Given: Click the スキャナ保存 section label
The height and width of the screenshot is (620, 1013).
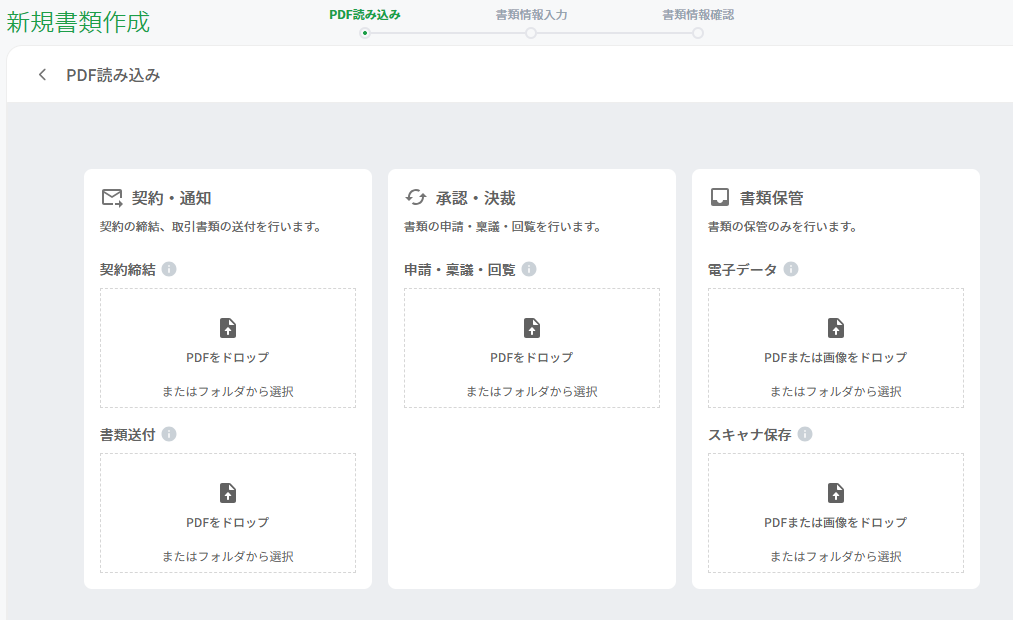Looking at the screenshot, I should point(750,435).
